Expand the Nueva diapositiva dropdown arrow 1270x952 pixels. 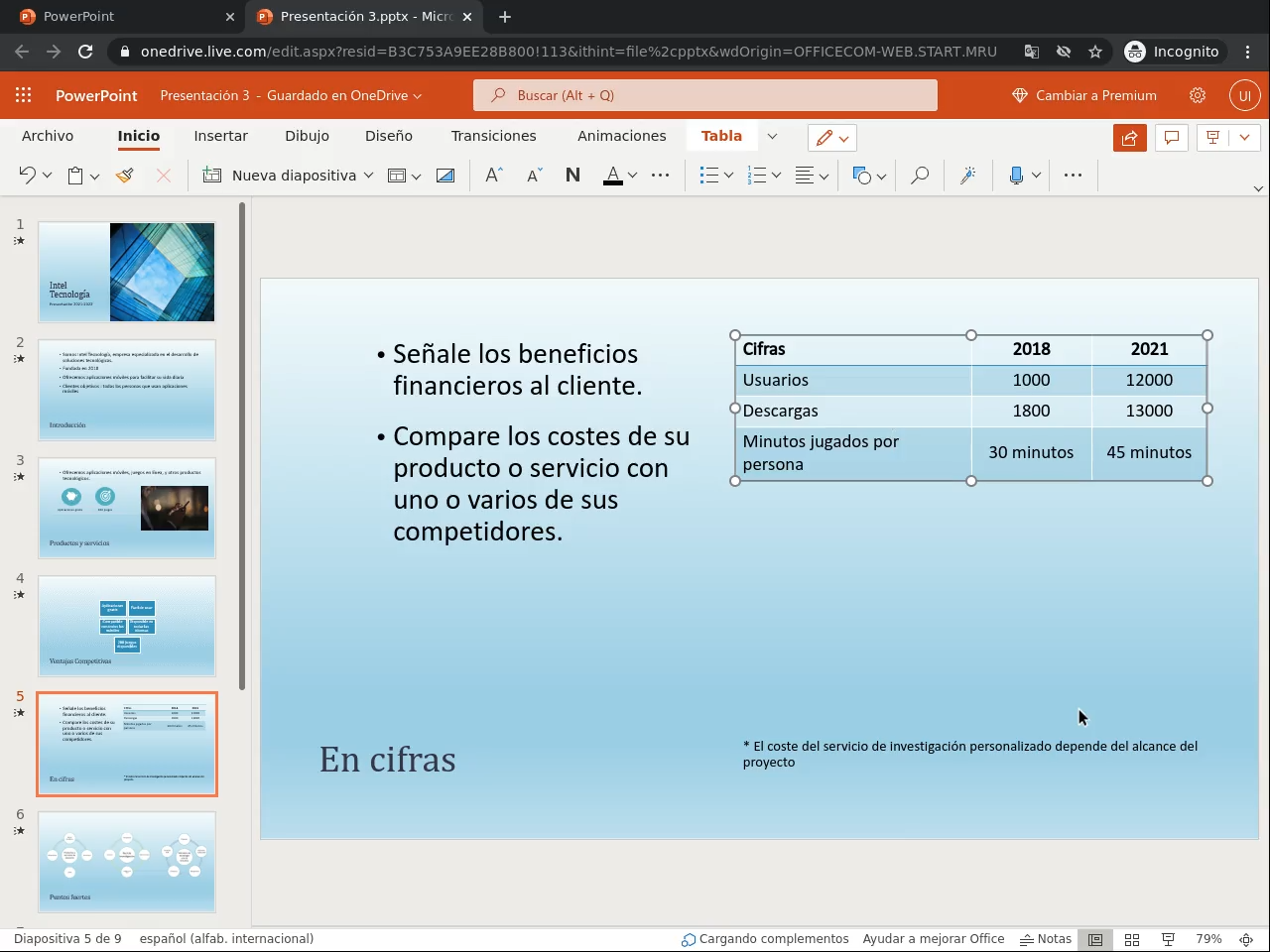click(368, 176)
